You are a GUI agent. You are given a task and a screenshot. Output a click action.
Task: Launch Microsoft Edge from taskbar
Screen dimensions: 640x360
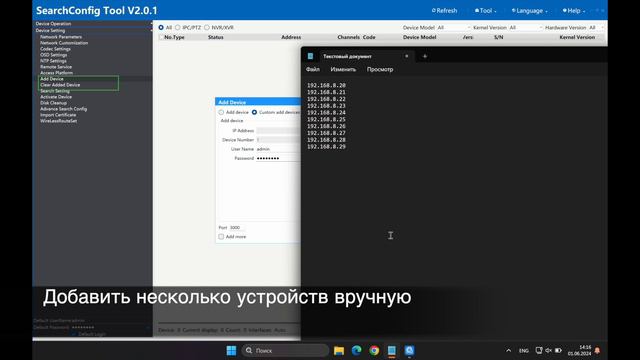(356, 351)
